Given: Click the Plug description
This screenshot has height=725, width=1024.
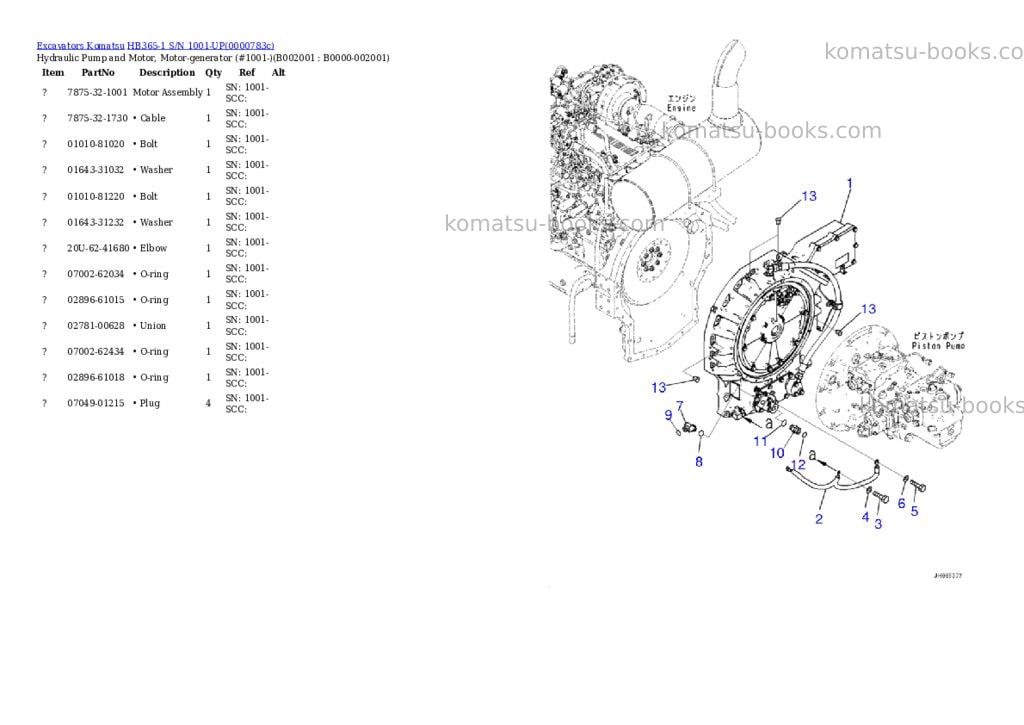Looking at the screenshot, I should click(x=150, y=404).
